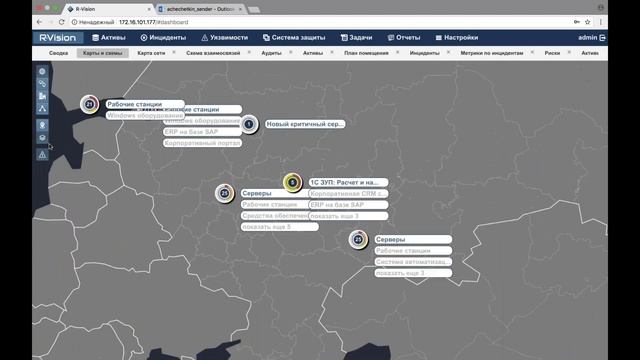Click the link chain icon in the map sidebar
The height and width of the screenshot is (360, 640).
42,84
